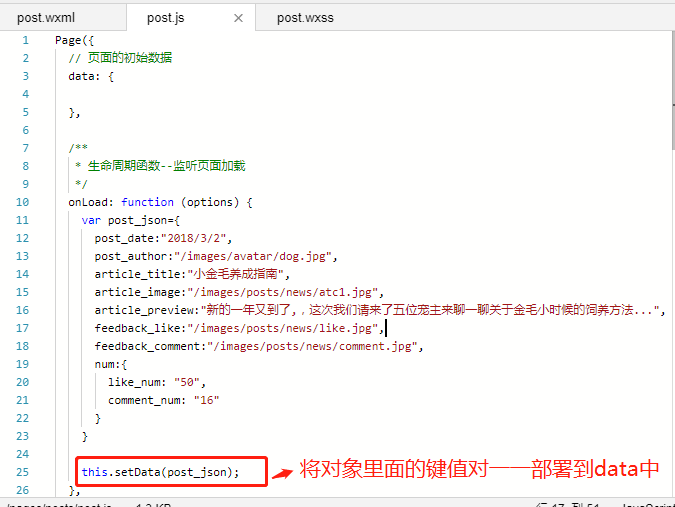Open the post.wxss tab

305,18
